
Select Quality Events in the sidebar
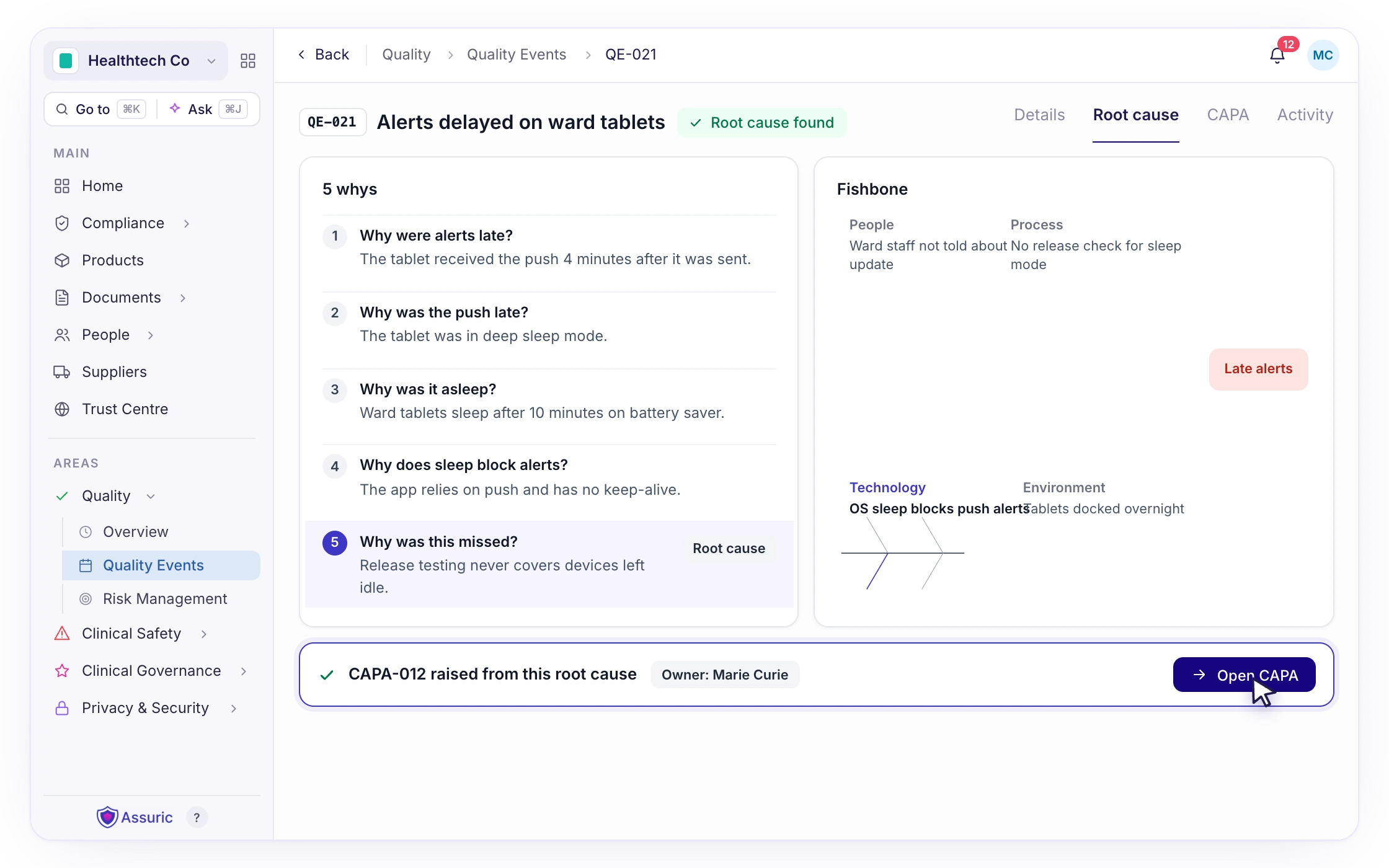pos(161,565)
